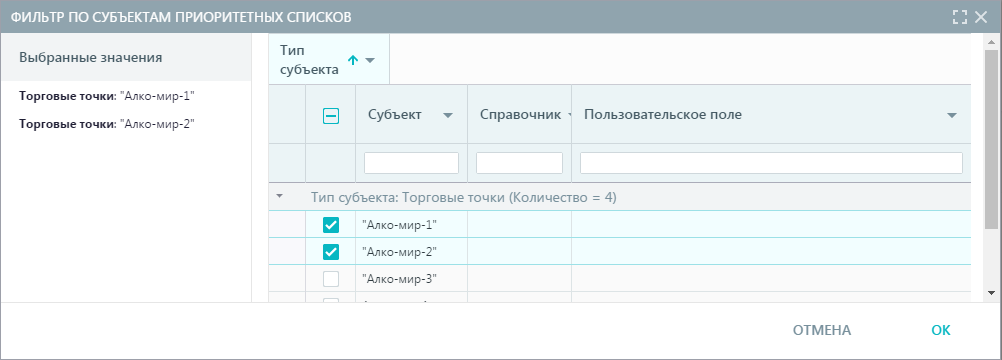Viewport: 1002px width, 360px height.
Task: Click the "Алко-мир-2" subject cell
Action: [412, 252]
